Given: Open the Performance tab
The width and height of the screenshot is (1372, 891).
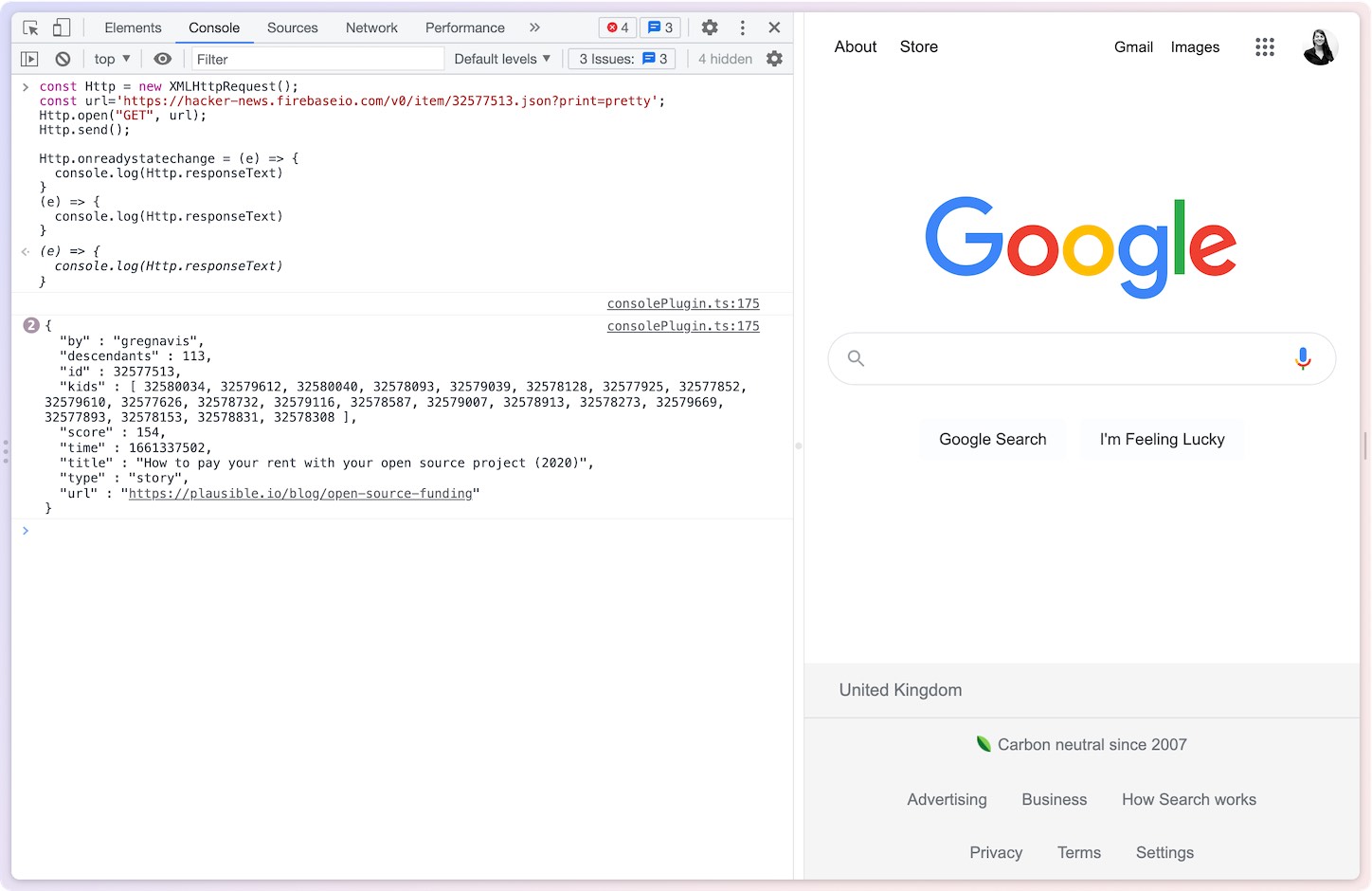Looking at the screenshot, I should point(465,27).
